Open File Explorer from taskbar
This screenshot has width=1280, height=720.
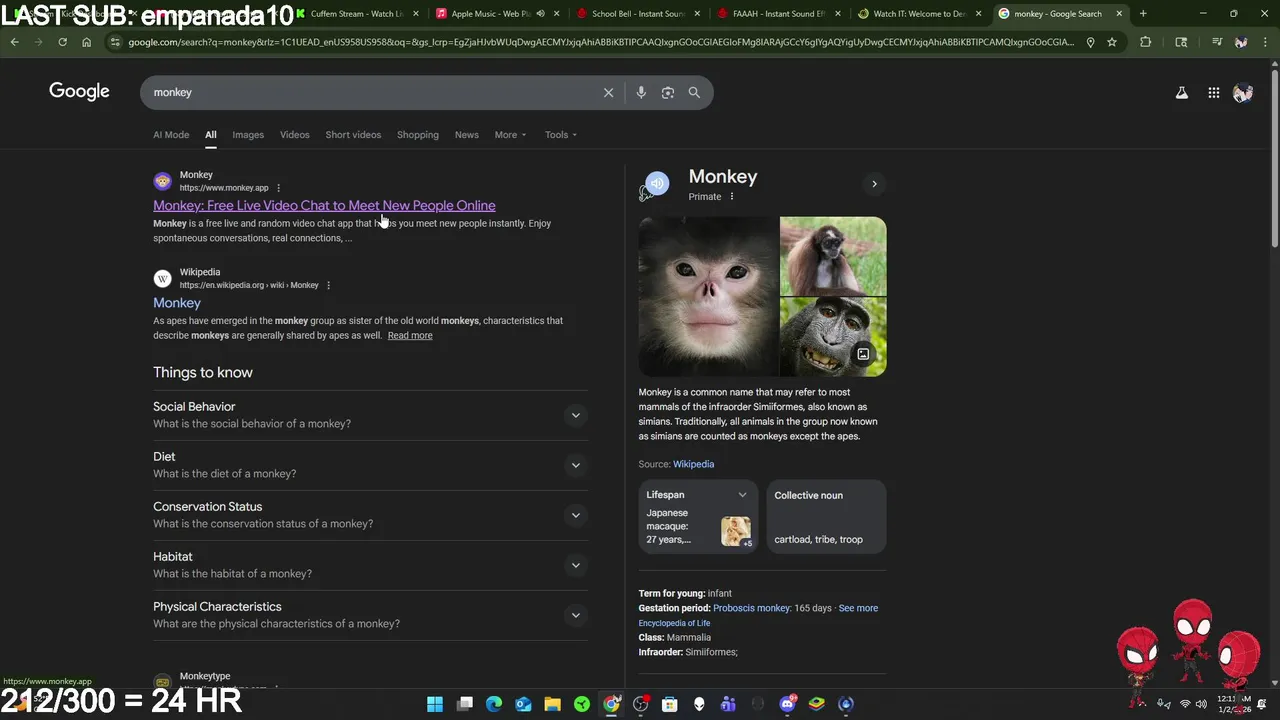pos(552,704)
